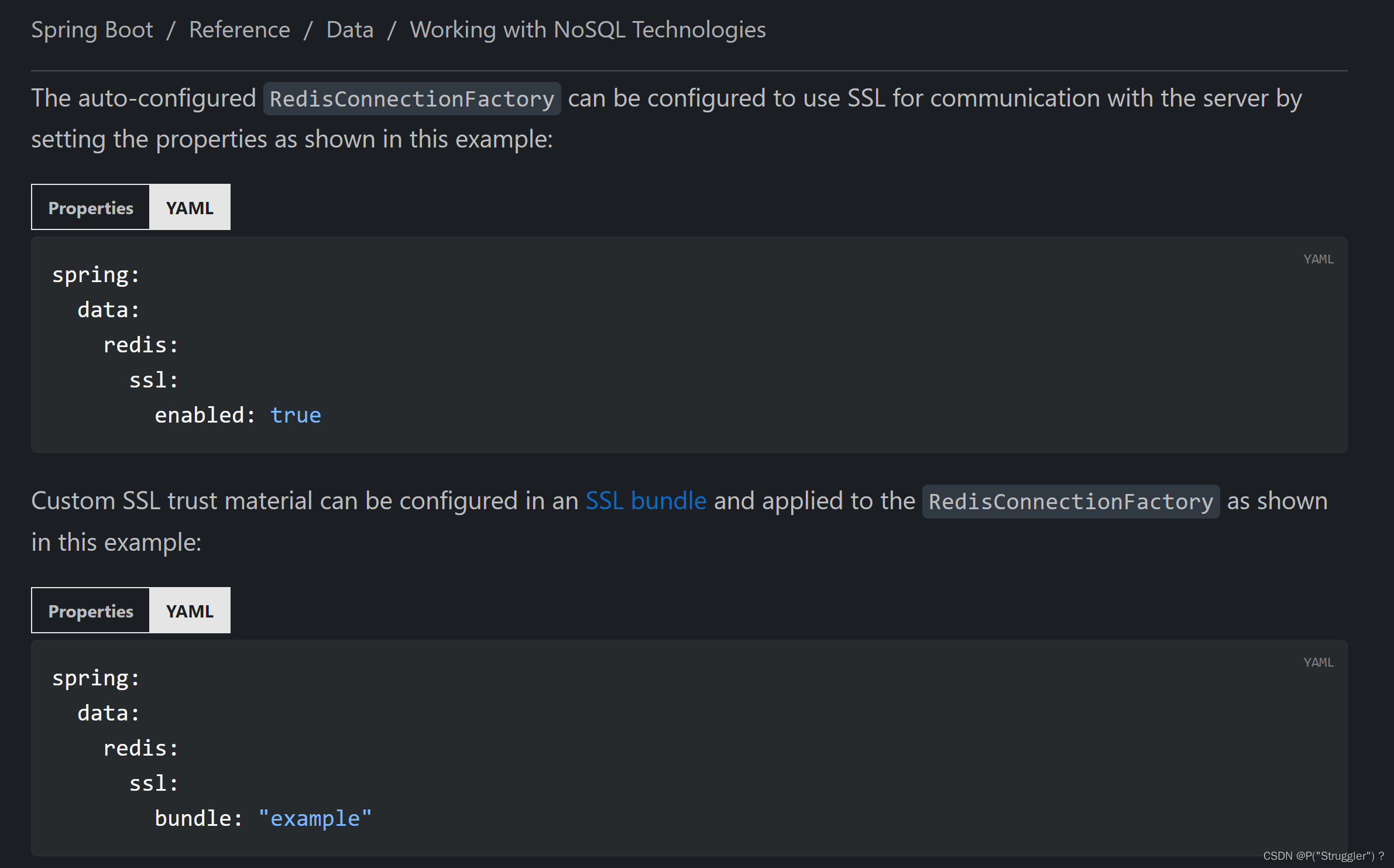The image size is (1394, 868).
Task: Click the CSDN watermark text
Action: (1323, 856)
